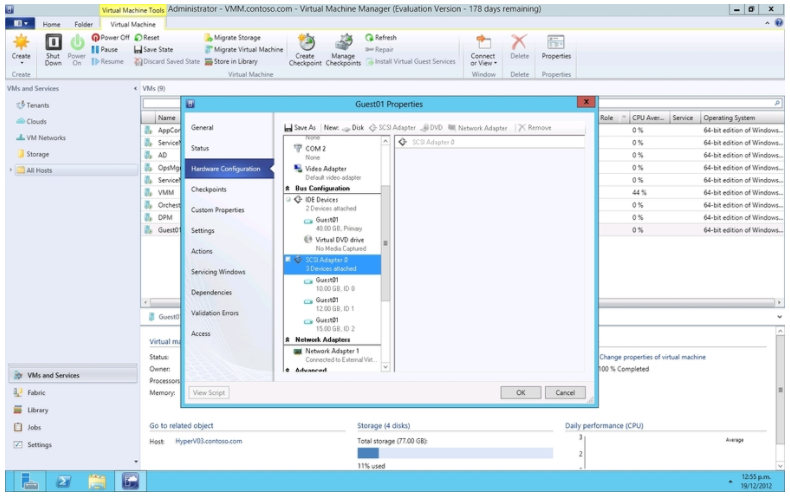Viewport: 790px width, 498px height.
Task: Open the Home ribbon tab
Action: click(x=51, y=24)
